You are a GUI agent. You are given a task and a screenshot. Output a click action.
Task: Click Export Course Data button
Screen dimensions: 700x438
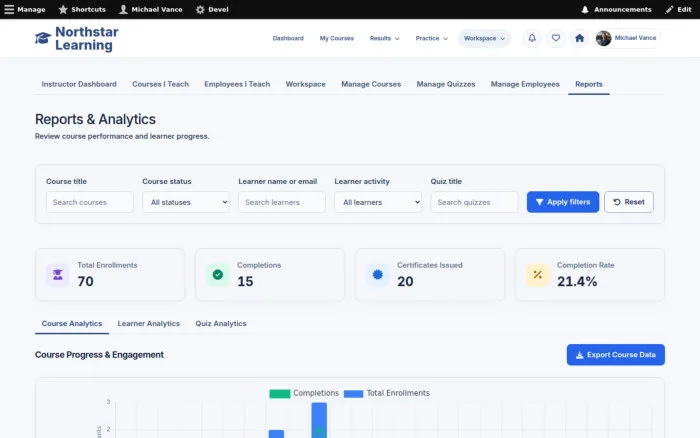click(616, 355)
